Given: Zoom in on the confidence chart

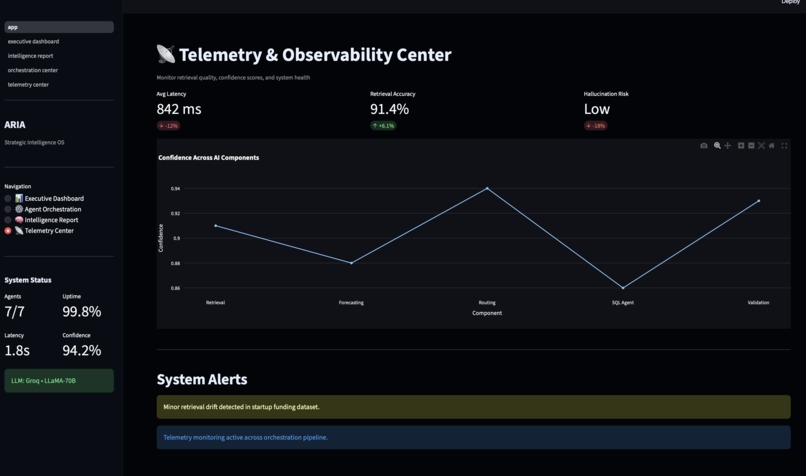Looking at the screenshot, I should (741, 146).
